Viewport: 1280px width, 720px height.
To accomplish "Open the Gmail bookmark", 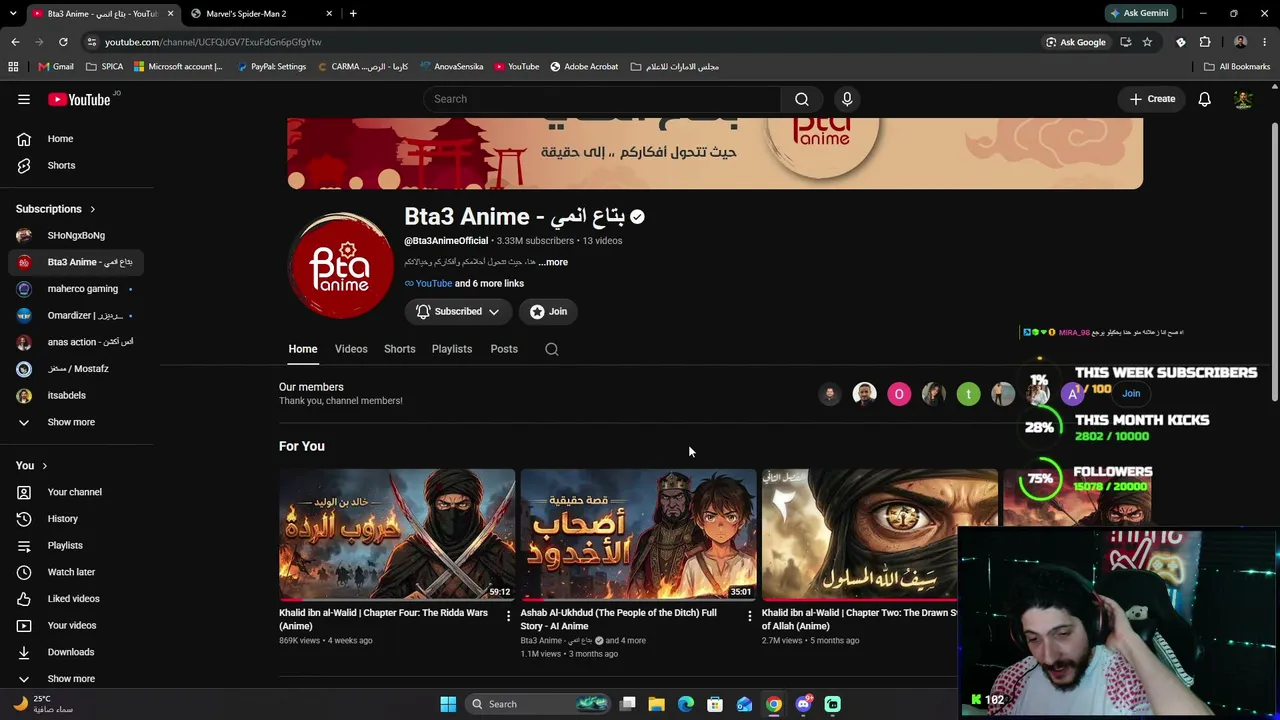I will (56, 67).
